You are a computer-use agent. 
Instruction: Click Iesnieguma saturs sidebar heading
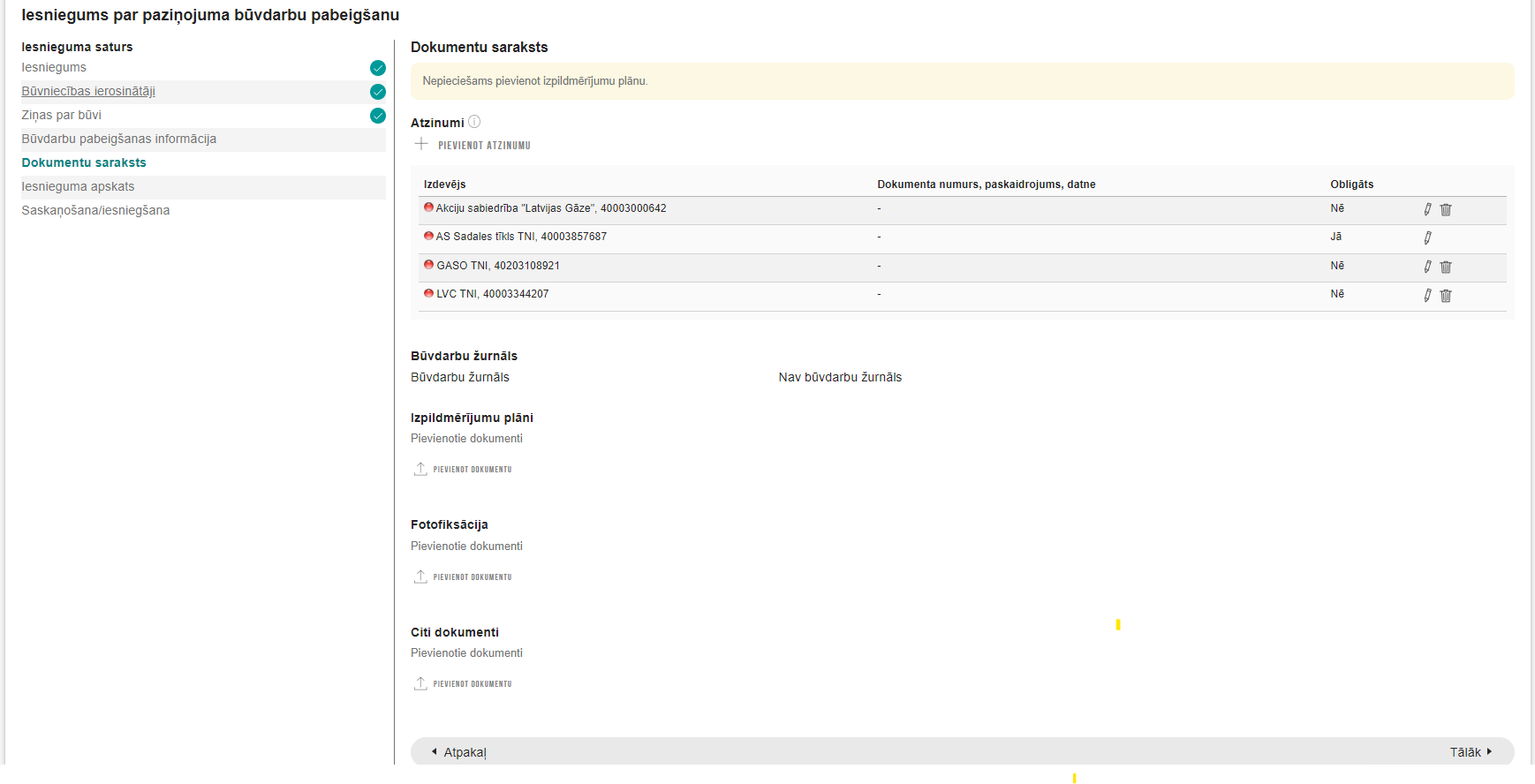click(77, 47)
